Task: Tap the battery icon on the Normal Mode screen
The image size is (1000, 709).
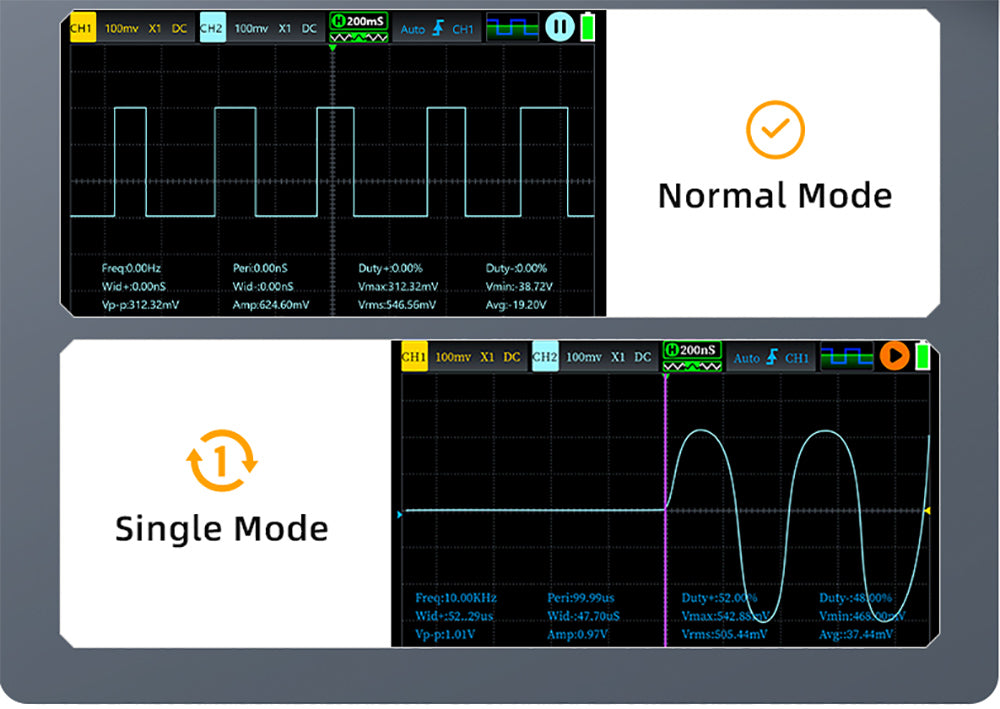Action: (x=587, y=28)
